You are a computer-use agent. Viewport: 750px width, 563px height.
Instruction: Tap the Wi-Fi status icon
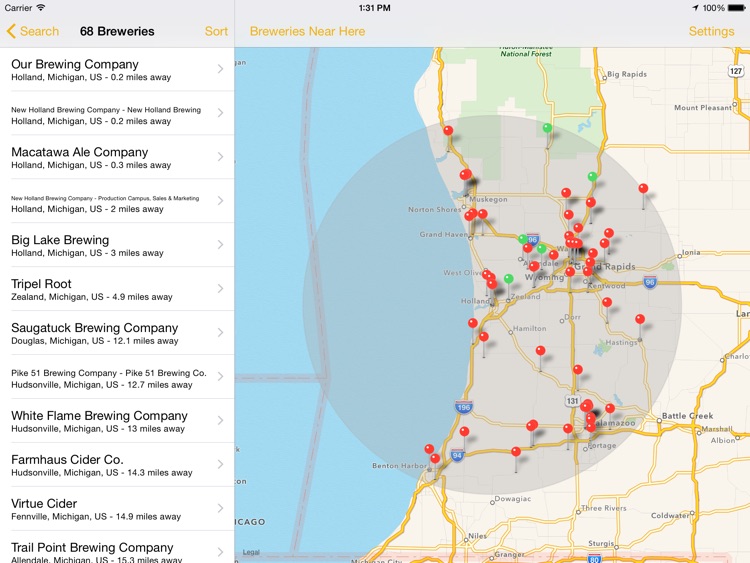[x=41, y=8]
